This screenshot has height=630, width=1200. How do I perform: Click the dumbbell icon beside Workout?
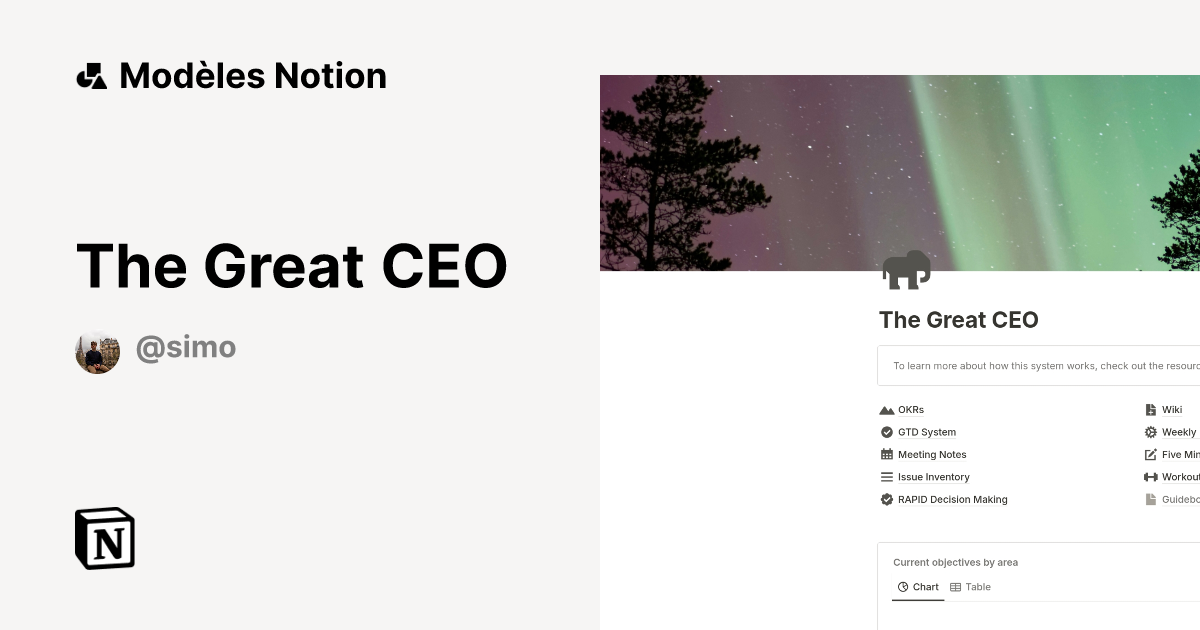pos(1150,477)
